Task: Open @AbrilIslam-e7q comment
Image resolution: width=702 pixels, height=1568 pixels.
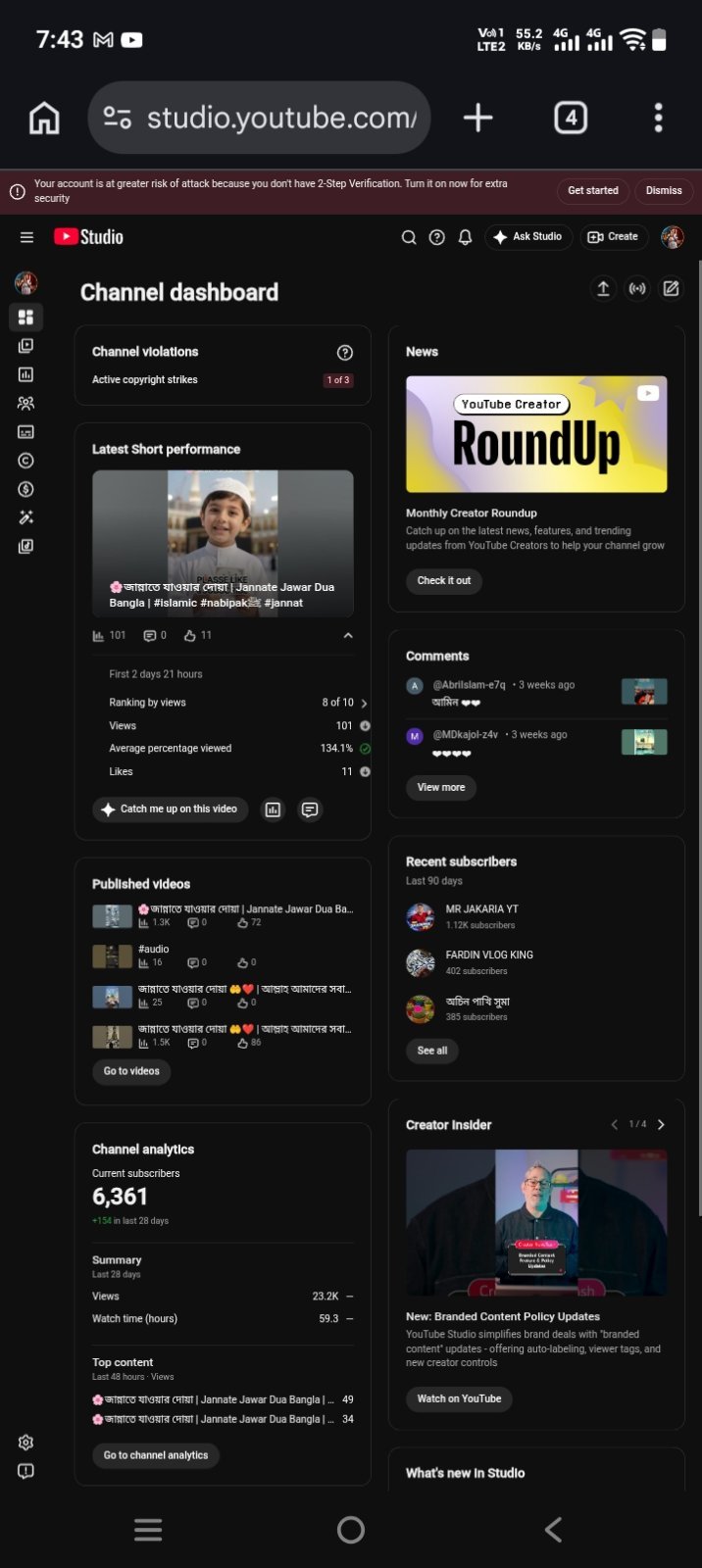Action: pyautogui.click(x=536, y=694)
